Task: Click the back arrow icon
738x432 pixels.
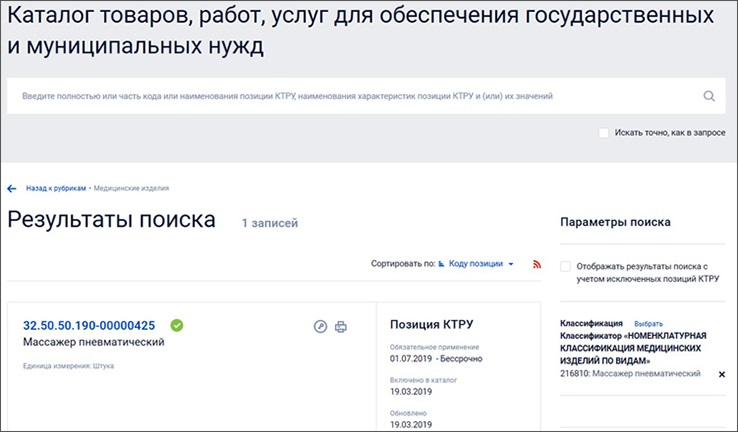Action: [x=12, y=188]
